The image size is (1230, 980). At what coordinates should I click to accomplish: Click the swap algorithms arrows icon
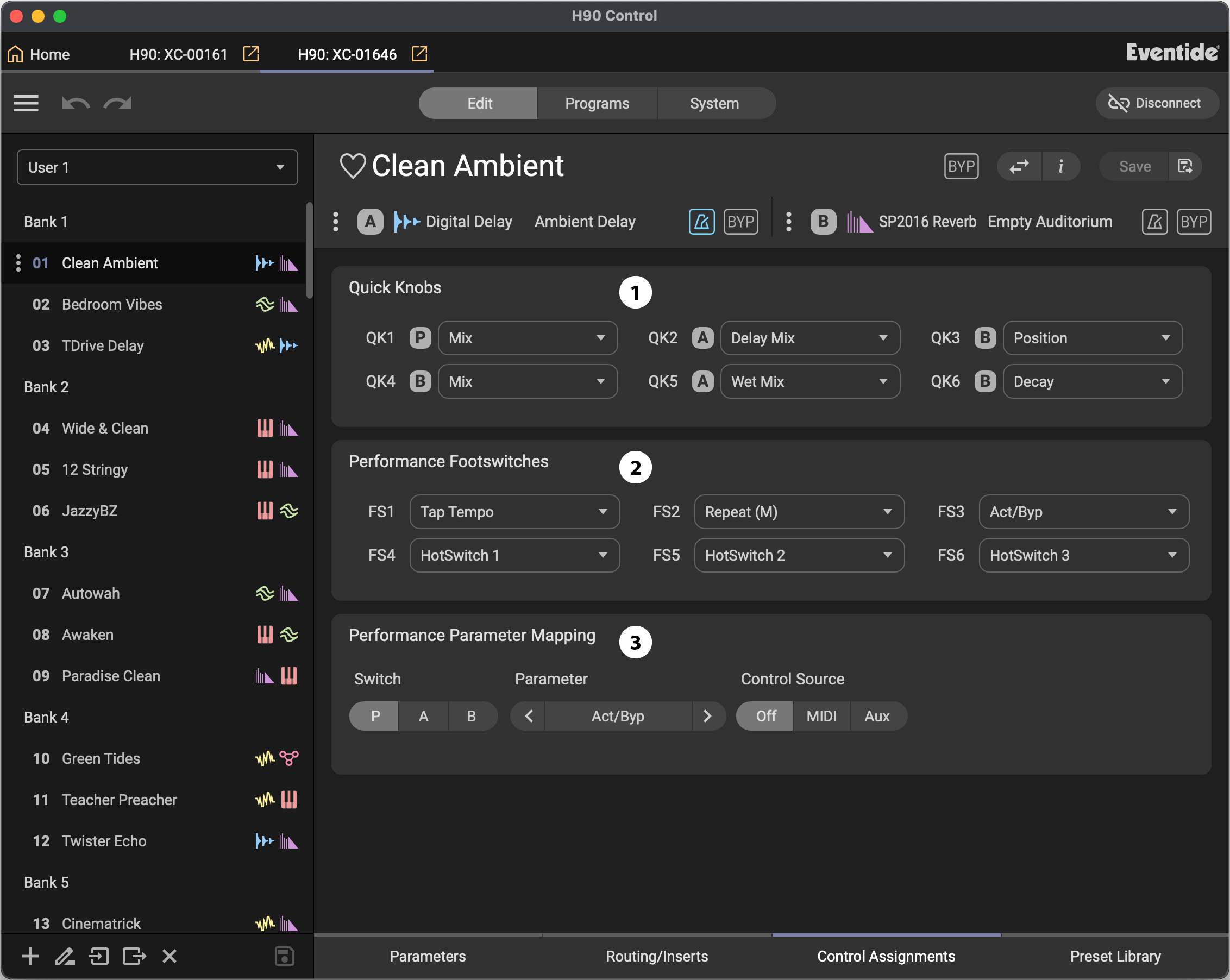[1019, 166]
